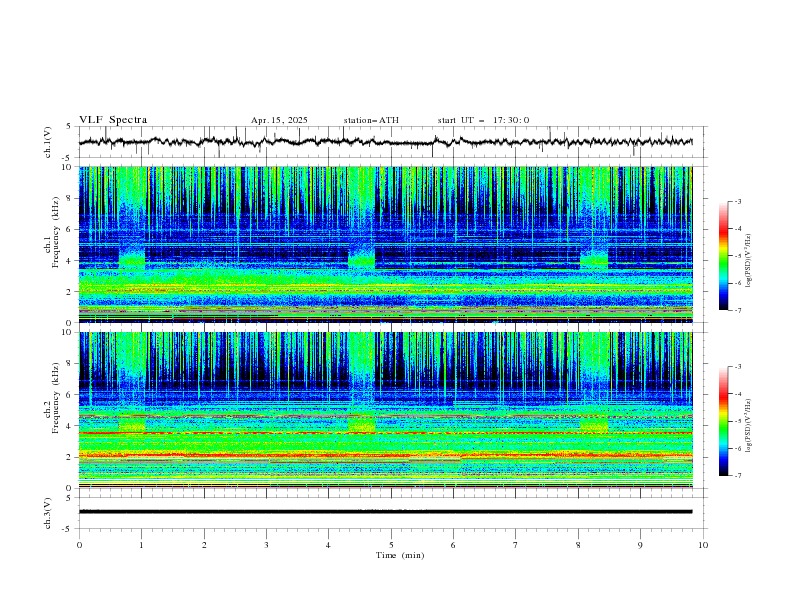792x612 pixels.
Task: Select the ch.1 color bar log(PSD) label
Action: pos(749,261)
